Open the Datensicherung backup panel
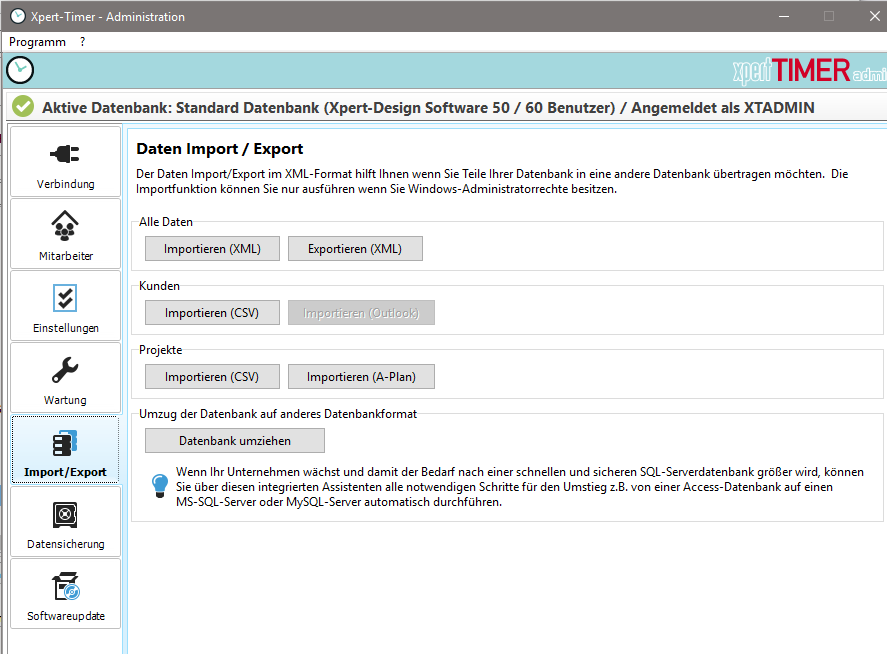This screenshot has width=887, height=654. point(65,520)
